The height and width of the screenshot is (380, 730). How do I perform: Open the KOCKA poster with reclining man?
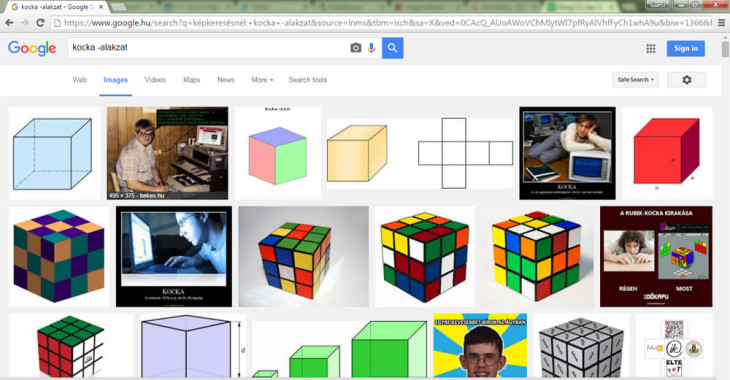(568, 153)
